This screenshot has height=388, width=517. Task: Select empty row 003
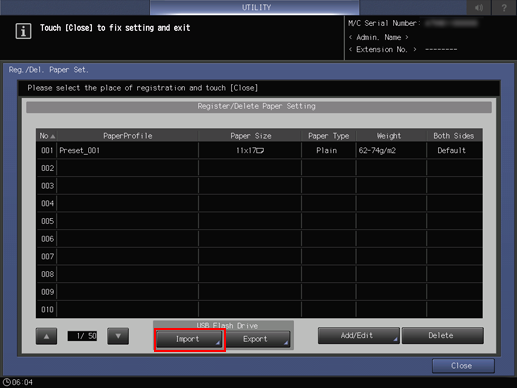[259, 186]
